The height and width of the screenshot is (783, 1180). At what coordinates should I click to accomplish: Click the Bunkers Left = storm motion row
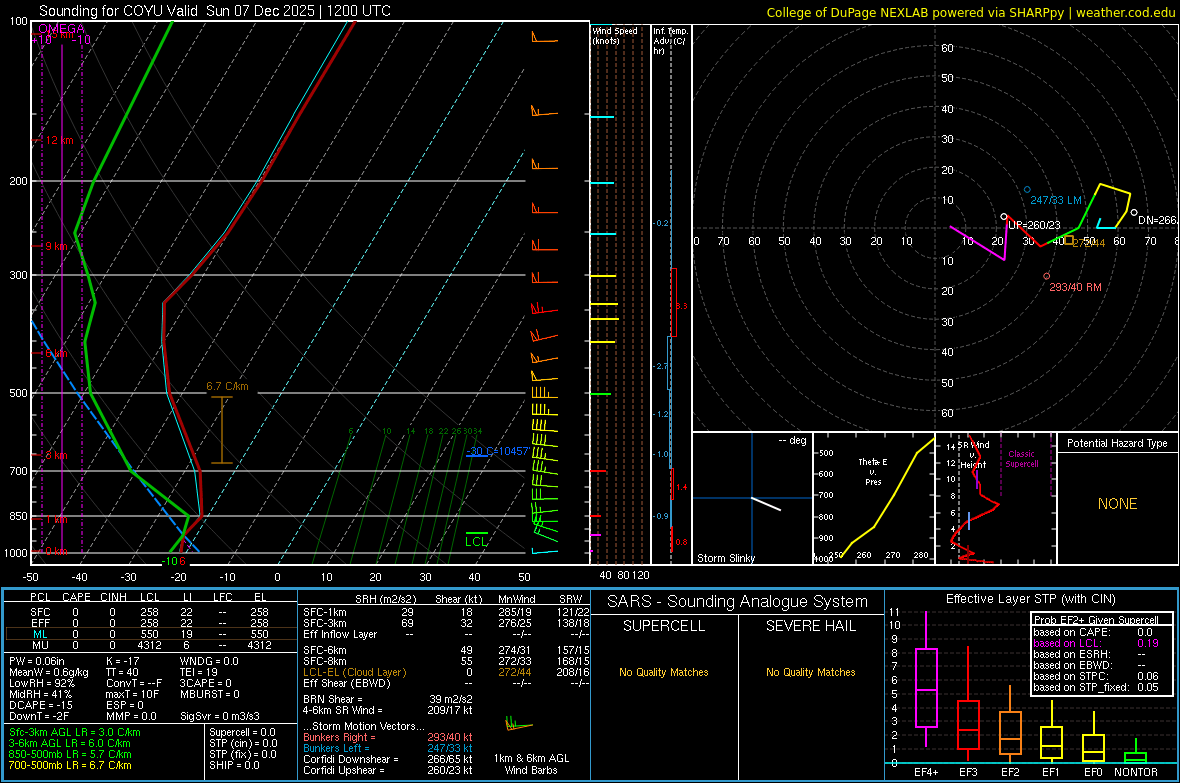[388, 748]
